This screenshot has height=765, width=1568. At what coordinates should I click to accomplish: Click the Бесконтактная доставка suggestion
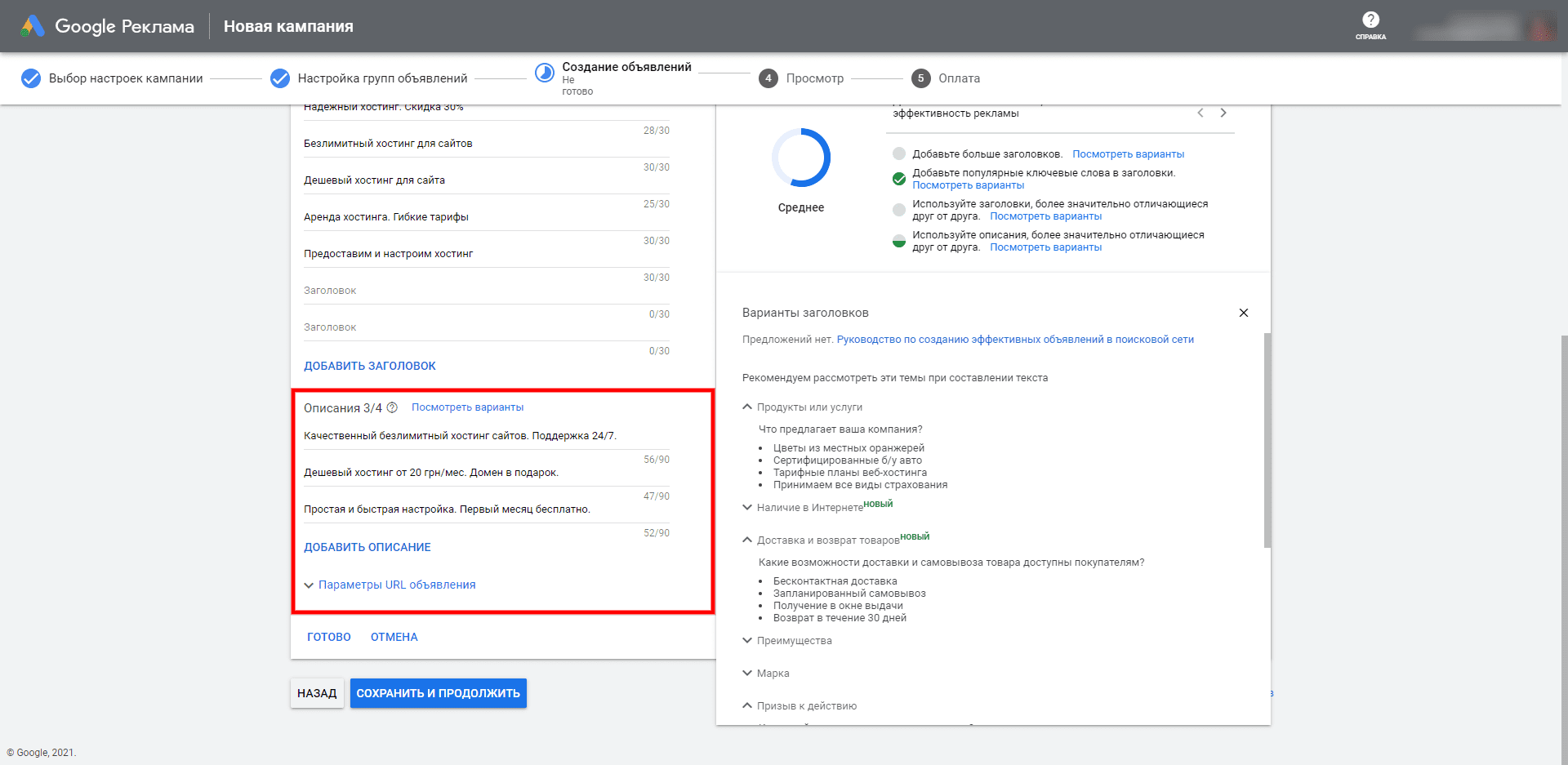[x=835, y=581]
